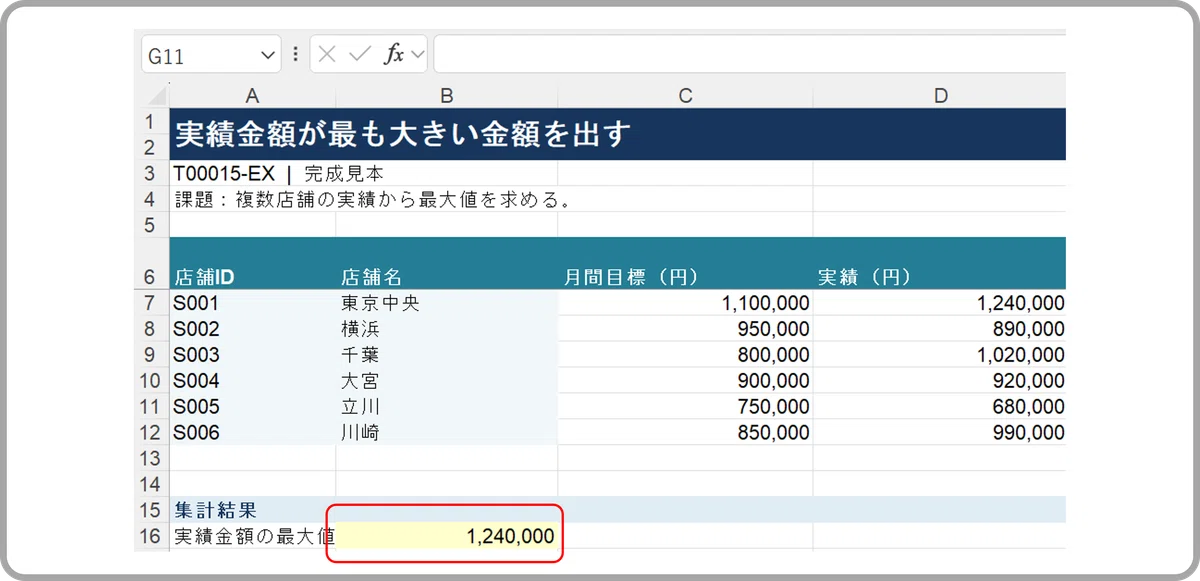The height and width of the screenshot is (581, 1200).
Task: Click the 実績金額の最大値 label cell
Action: [252, 536]
